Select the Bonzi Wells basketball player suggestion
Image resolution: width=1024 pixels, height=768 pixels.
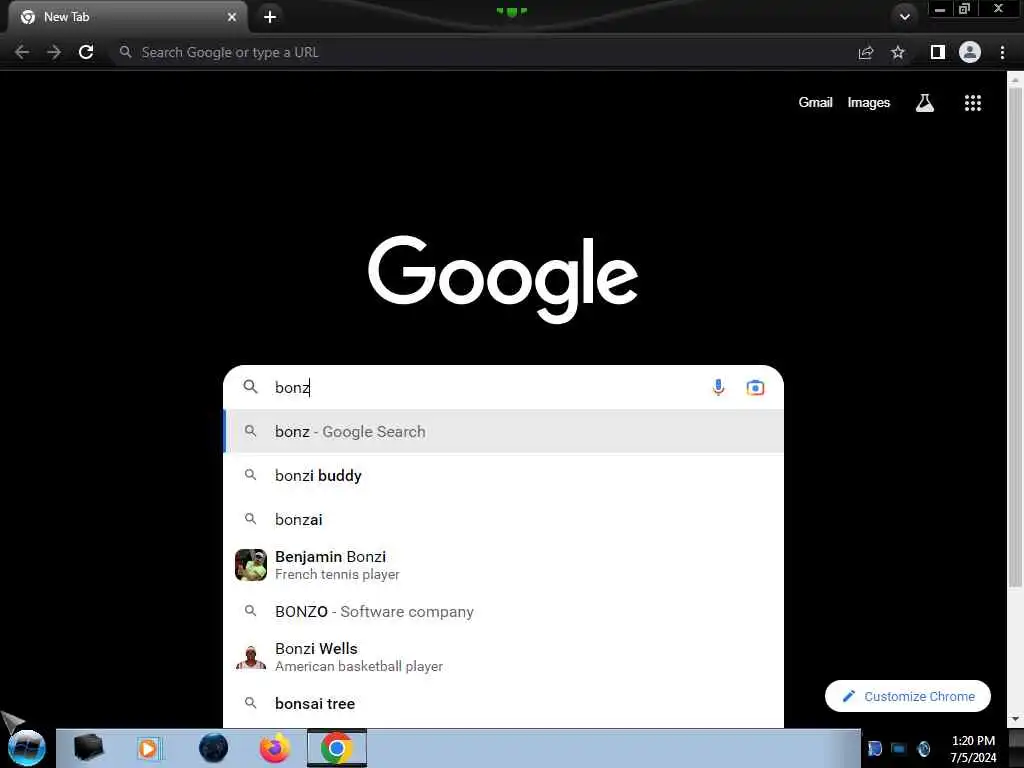[504, 657]
